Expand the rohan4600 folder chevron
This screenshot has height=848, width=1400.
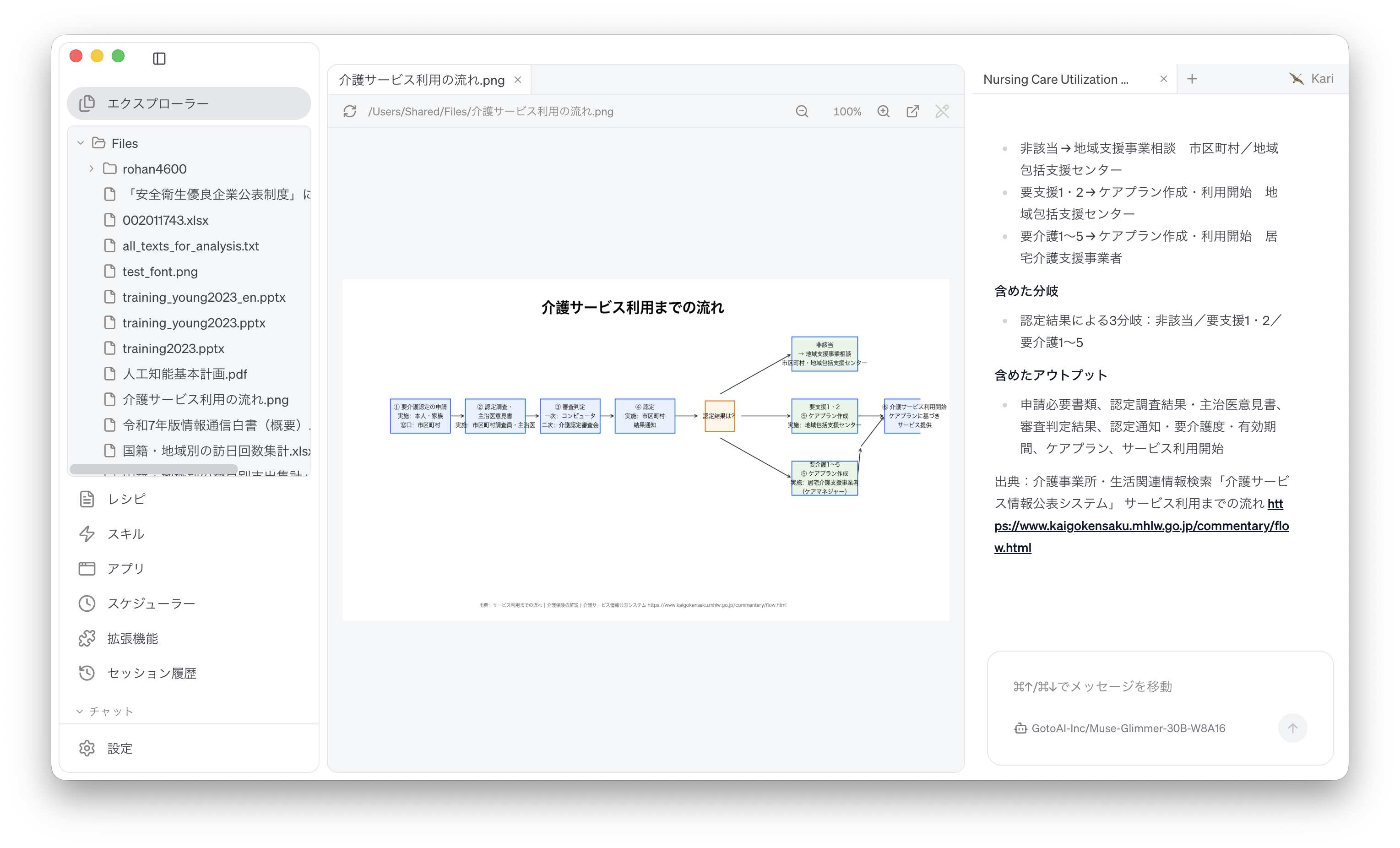92,169
